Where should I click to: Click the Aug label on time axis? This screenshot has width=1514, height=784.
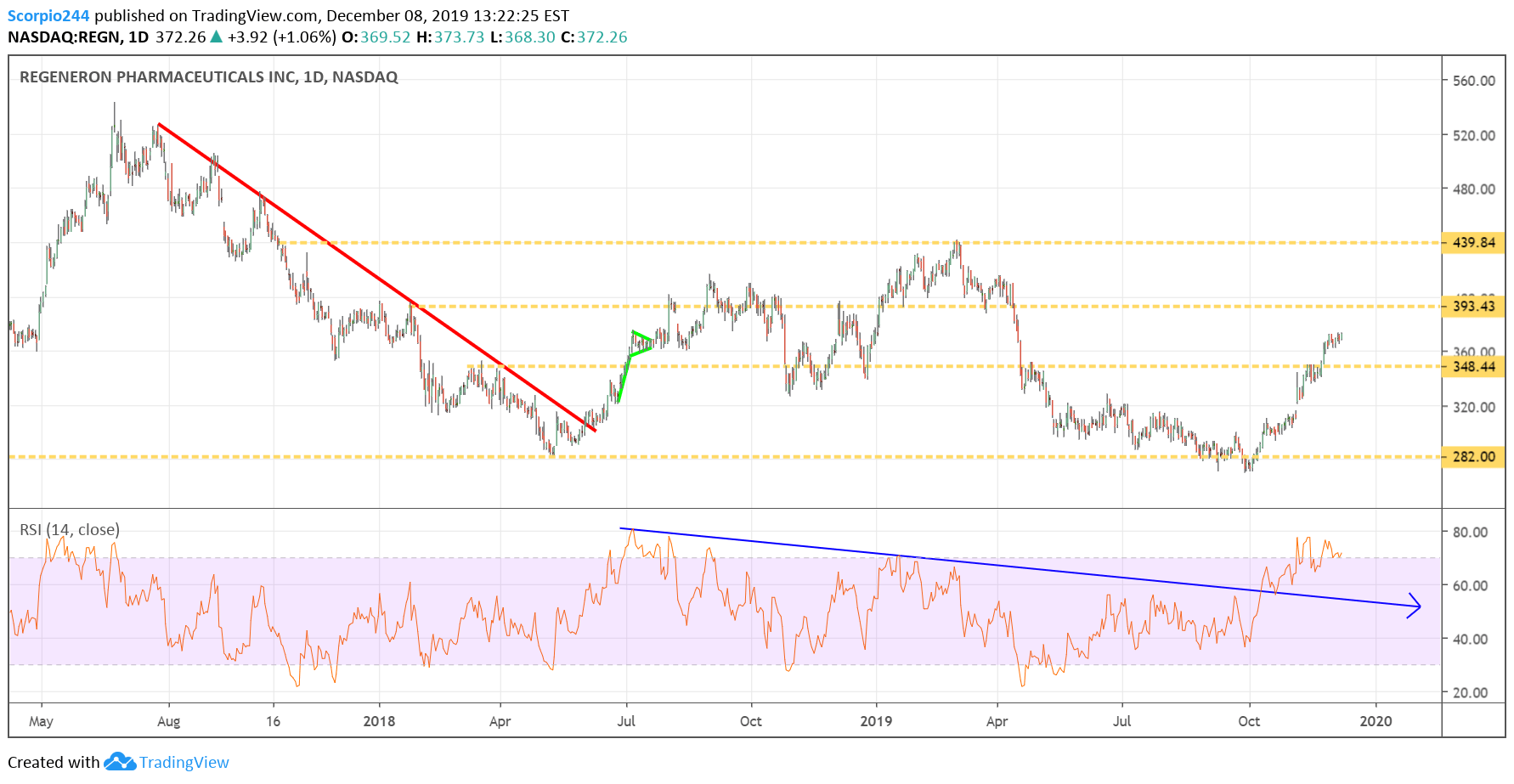pyautogui.click(x=168, y=721)
